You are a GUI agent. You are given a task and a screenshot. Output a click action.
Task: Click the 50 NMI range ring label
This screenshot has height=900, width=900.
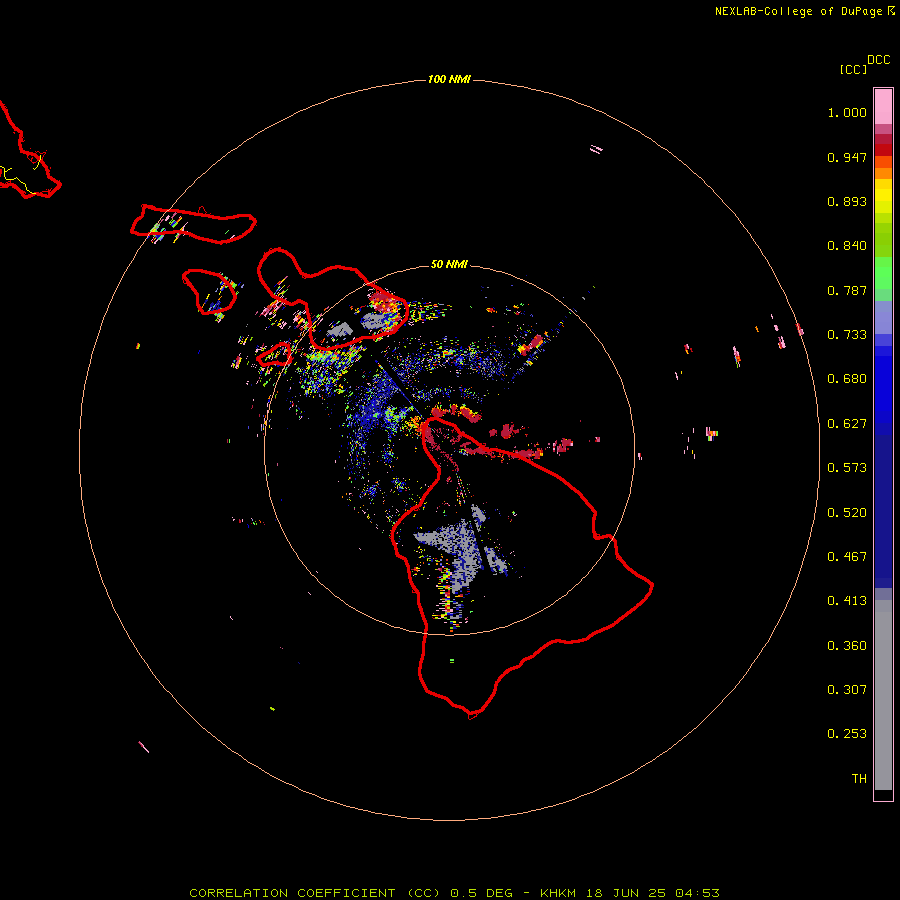[x=449, y=264]
